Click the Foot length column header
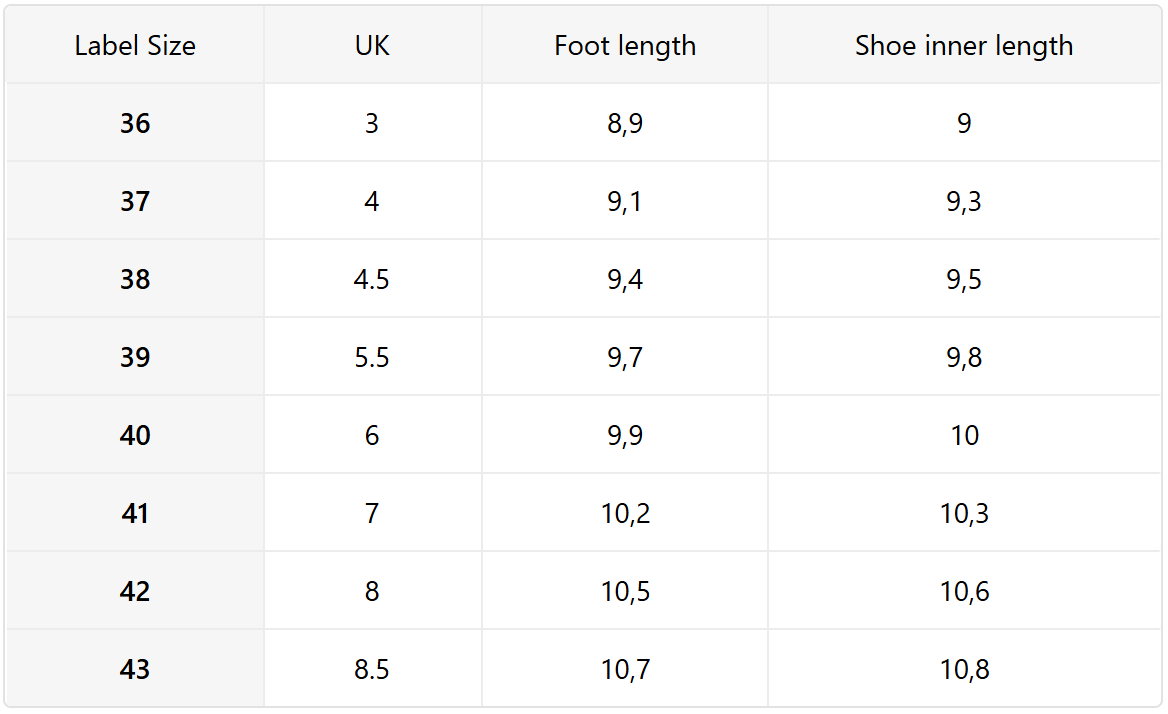 pos(625,46)
